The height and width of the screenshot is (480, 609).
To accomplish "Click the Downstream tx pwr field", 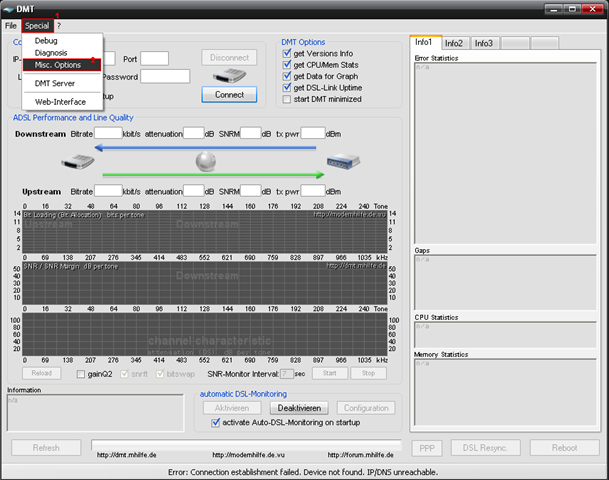I will [x=313, y=133].
